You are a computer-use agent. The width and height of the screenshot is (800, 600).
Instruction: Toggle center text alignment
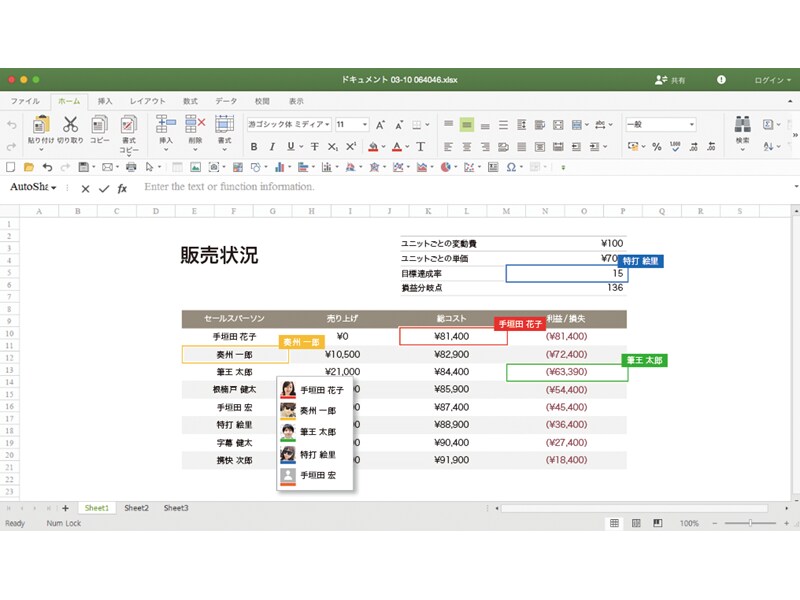(x=466, y=147)
